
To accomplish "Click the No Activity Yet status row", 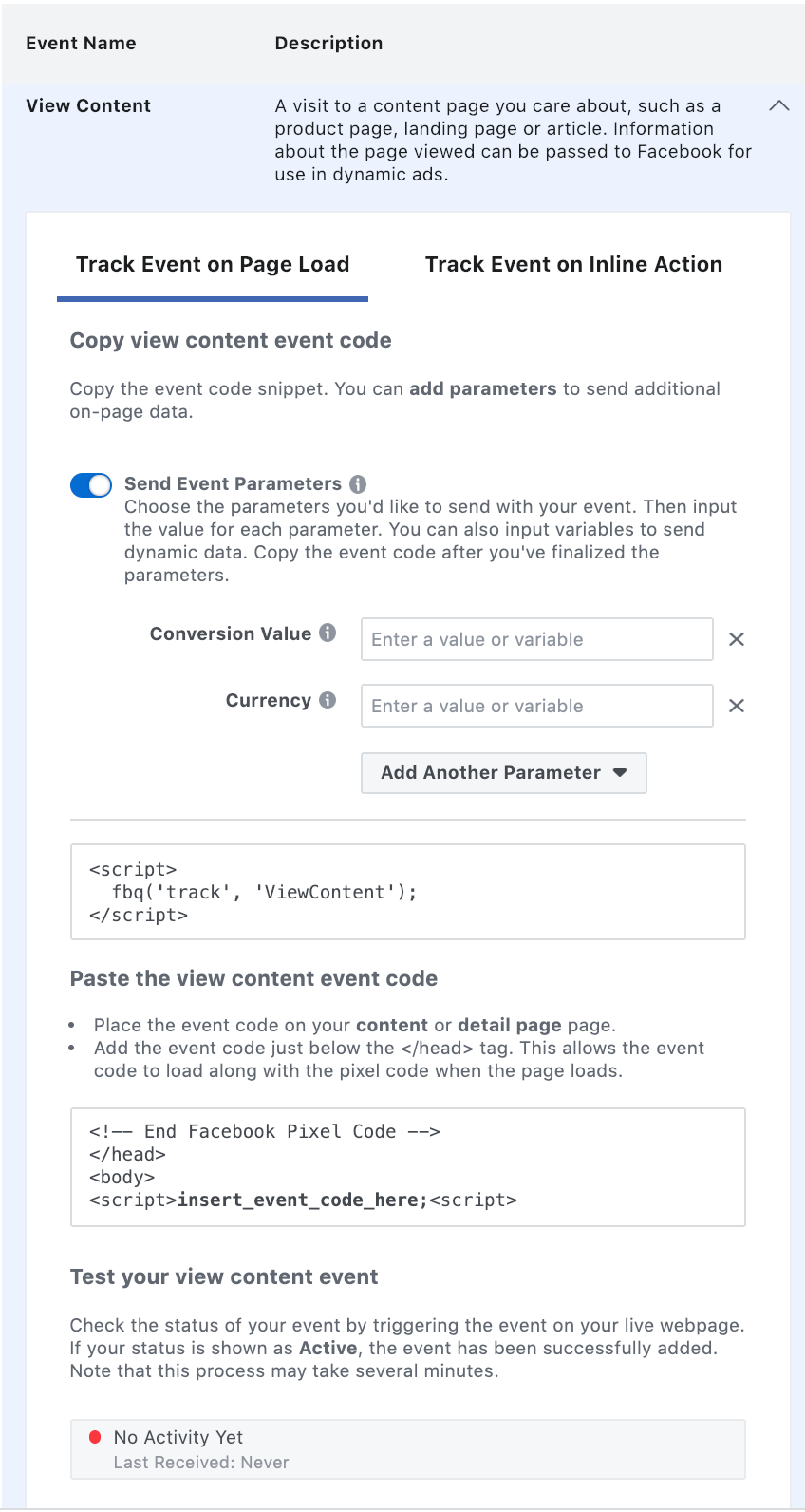I will [407, 1448].
